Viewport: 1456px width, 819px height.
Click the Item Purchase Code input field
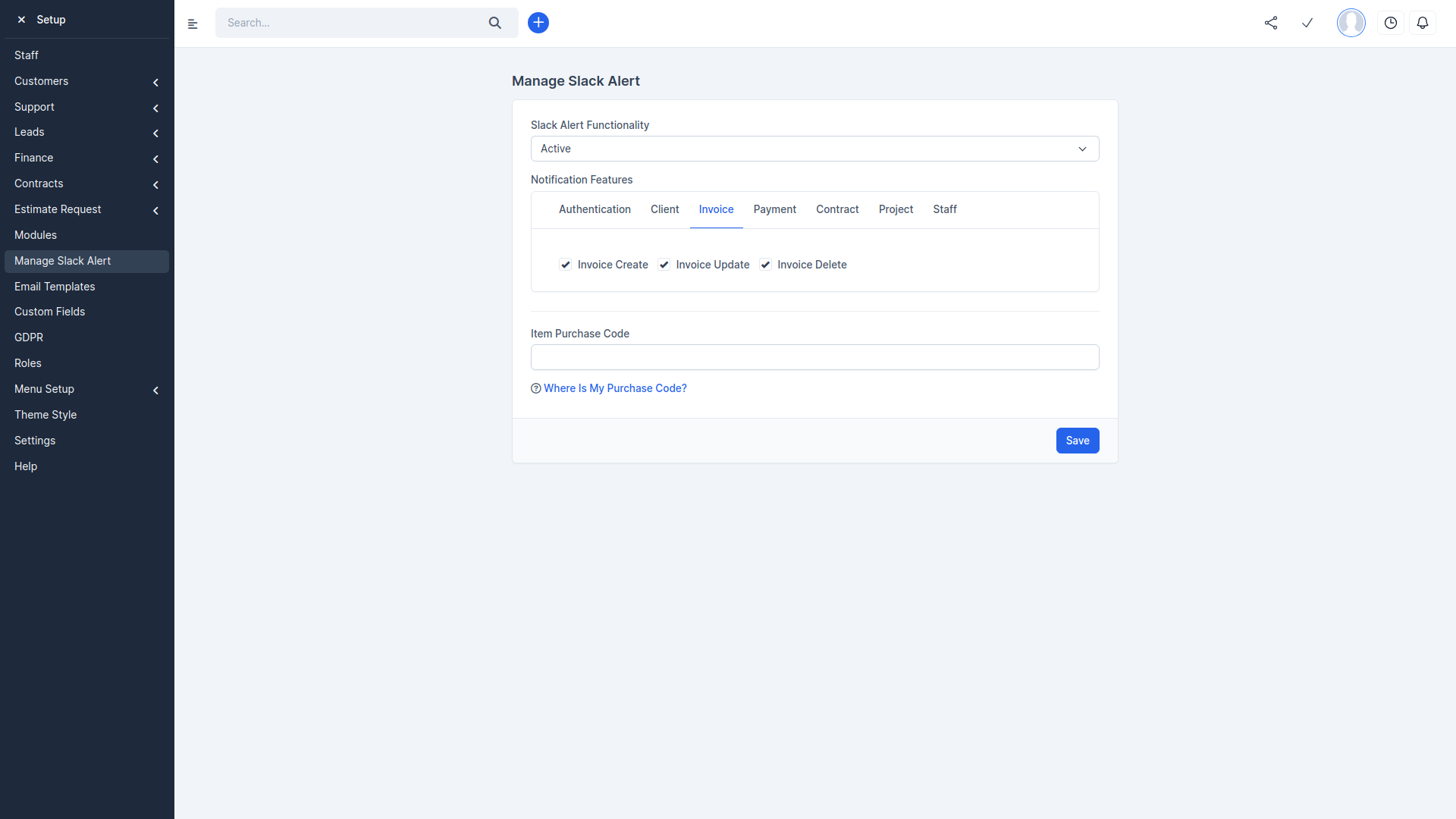coord(814,357)
